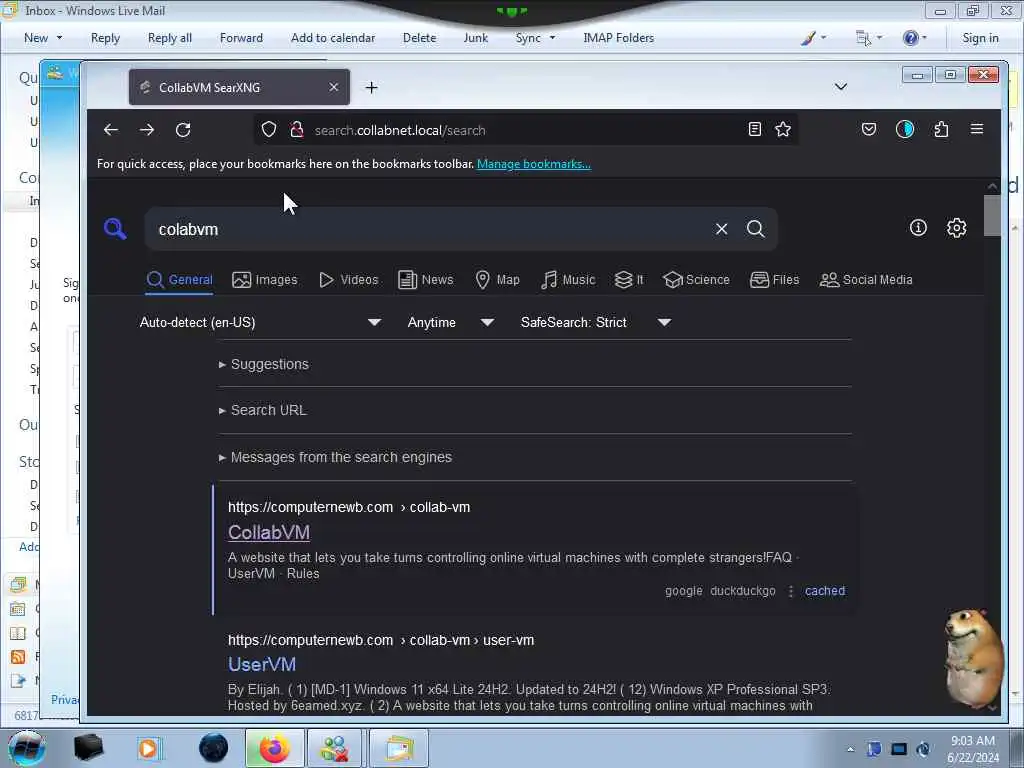Screen dimensions: 1024x768
Task: Click Junk in Windows Live Mail toolbar
Action: point(475,38)
